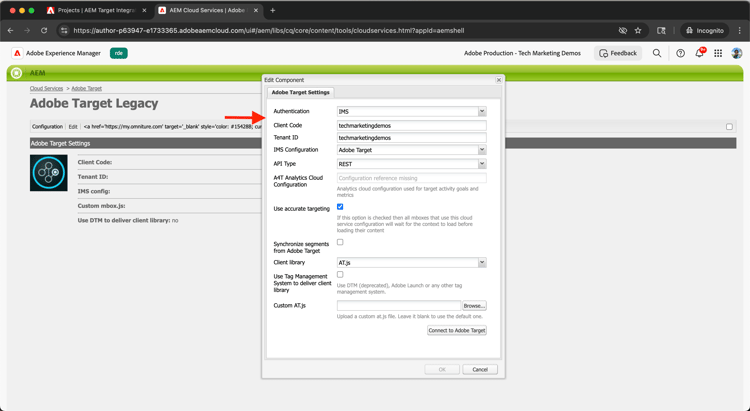Click Configuration in the configuration bar

point(47,127)
